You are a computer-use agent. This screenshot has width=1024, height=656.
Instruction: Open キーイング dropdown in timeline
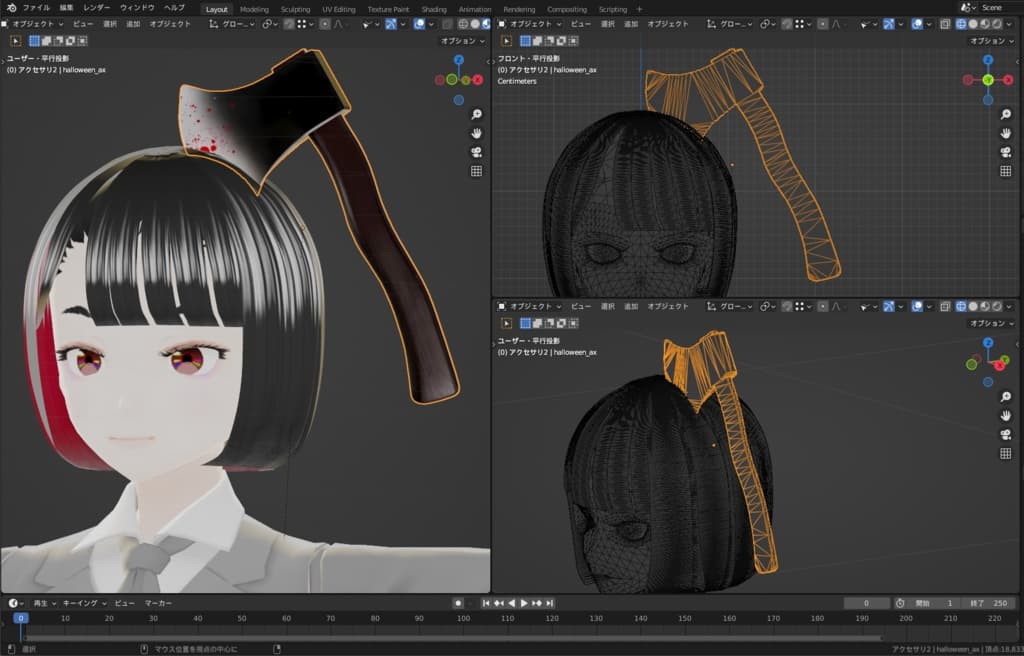pos(84,603)
